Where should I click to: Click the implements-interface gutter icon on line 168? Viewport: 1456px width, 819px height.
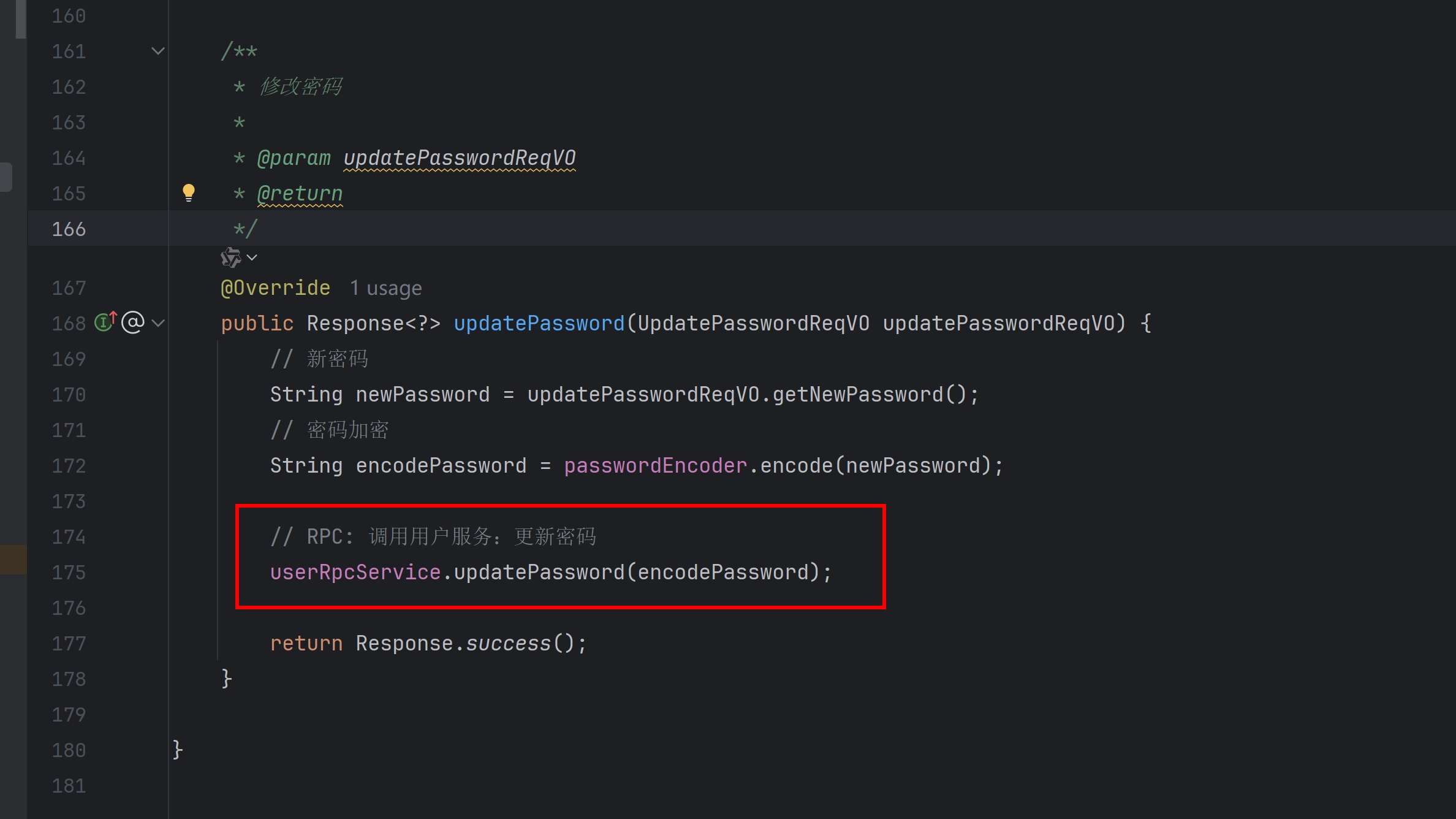105,322
